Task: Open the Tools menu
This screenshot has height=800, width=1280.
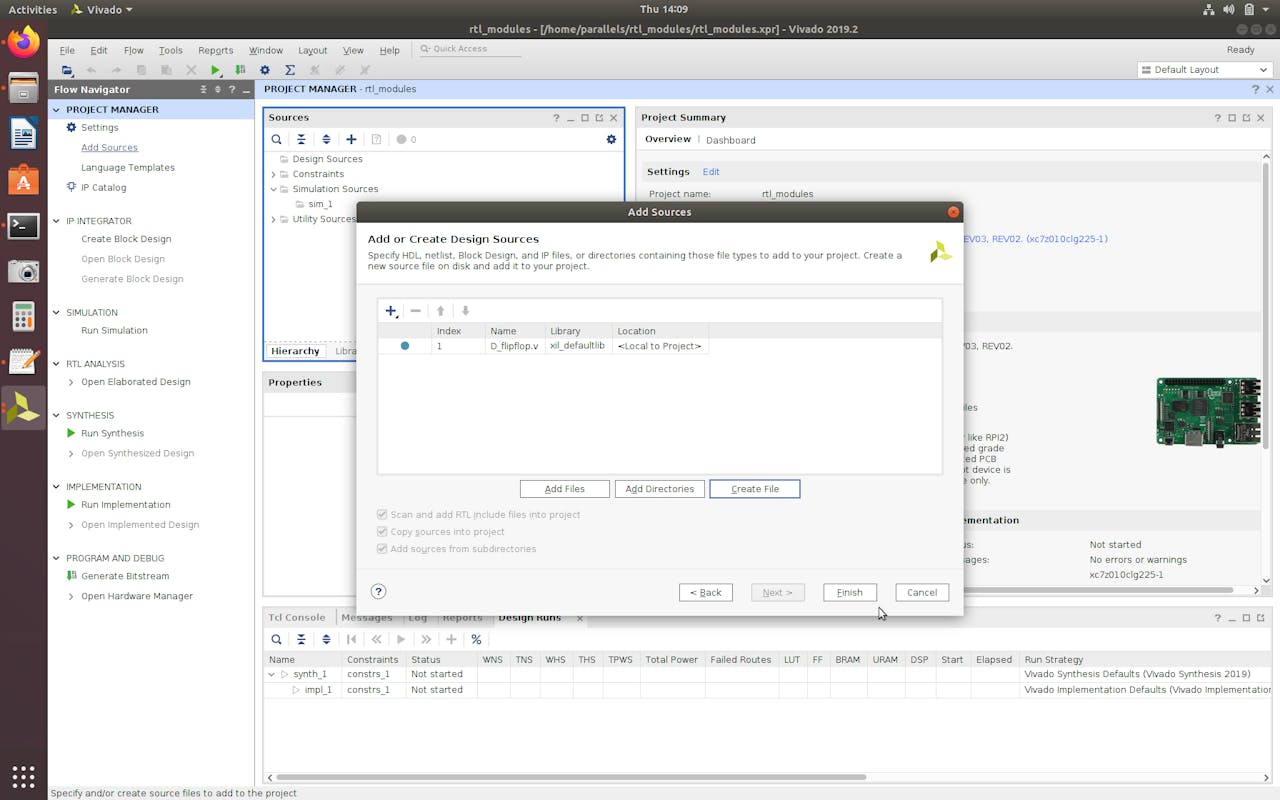Action: [170, 50]
